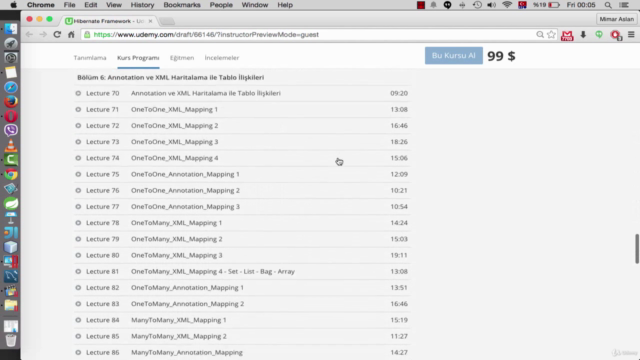
Task: Select the Lecture 72 circle marker
Action: tap(78, 126)
